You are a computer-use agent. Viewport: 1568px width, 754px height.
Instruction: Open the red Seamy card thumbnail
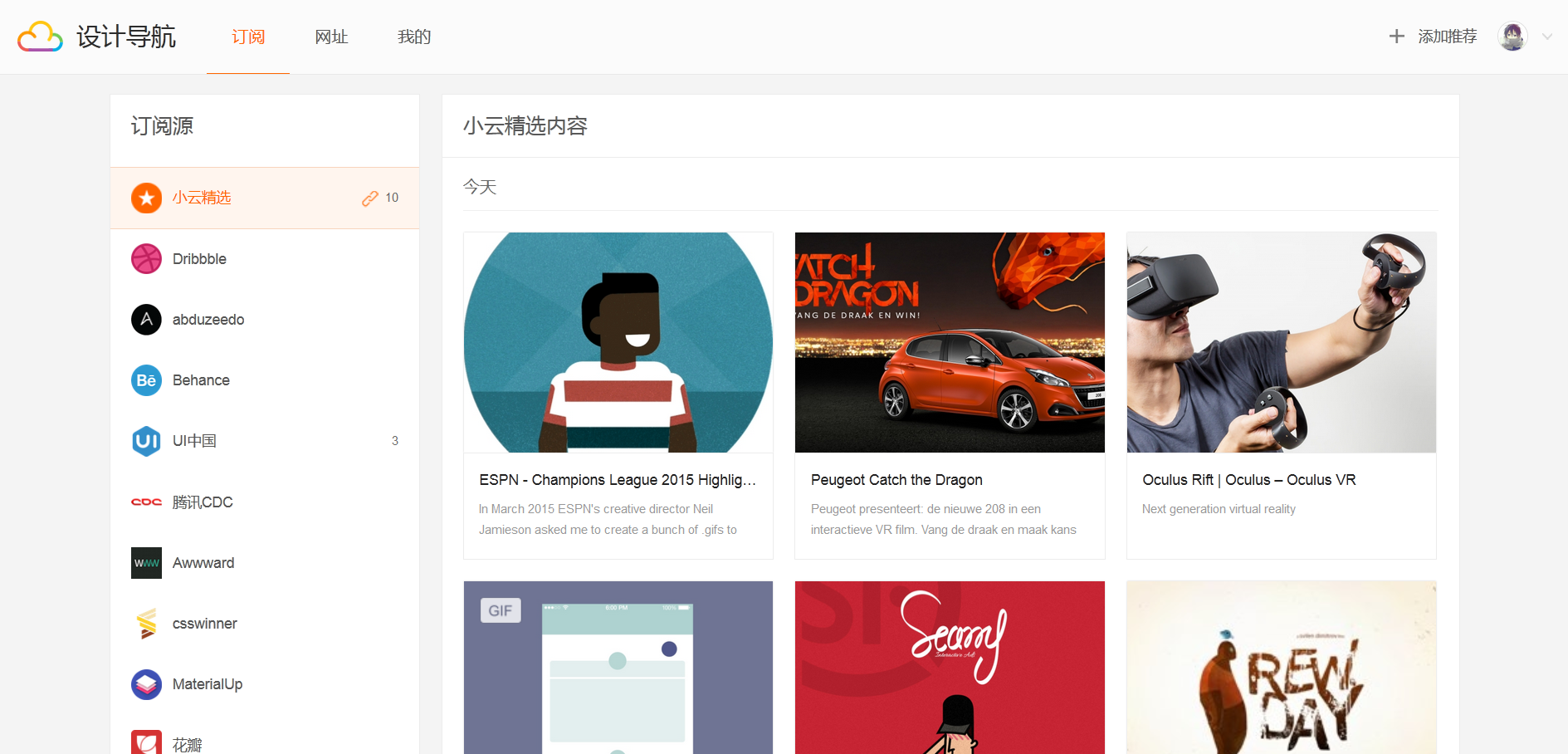coord(950,668)
